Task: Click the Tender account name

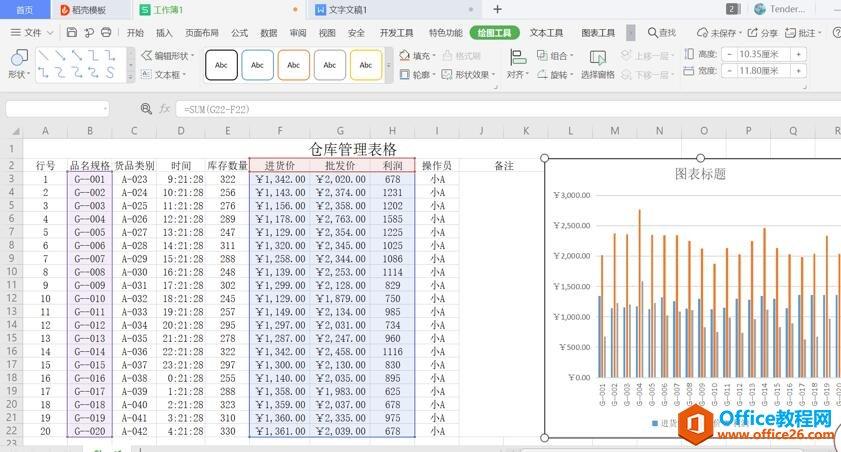Action: 787,9
